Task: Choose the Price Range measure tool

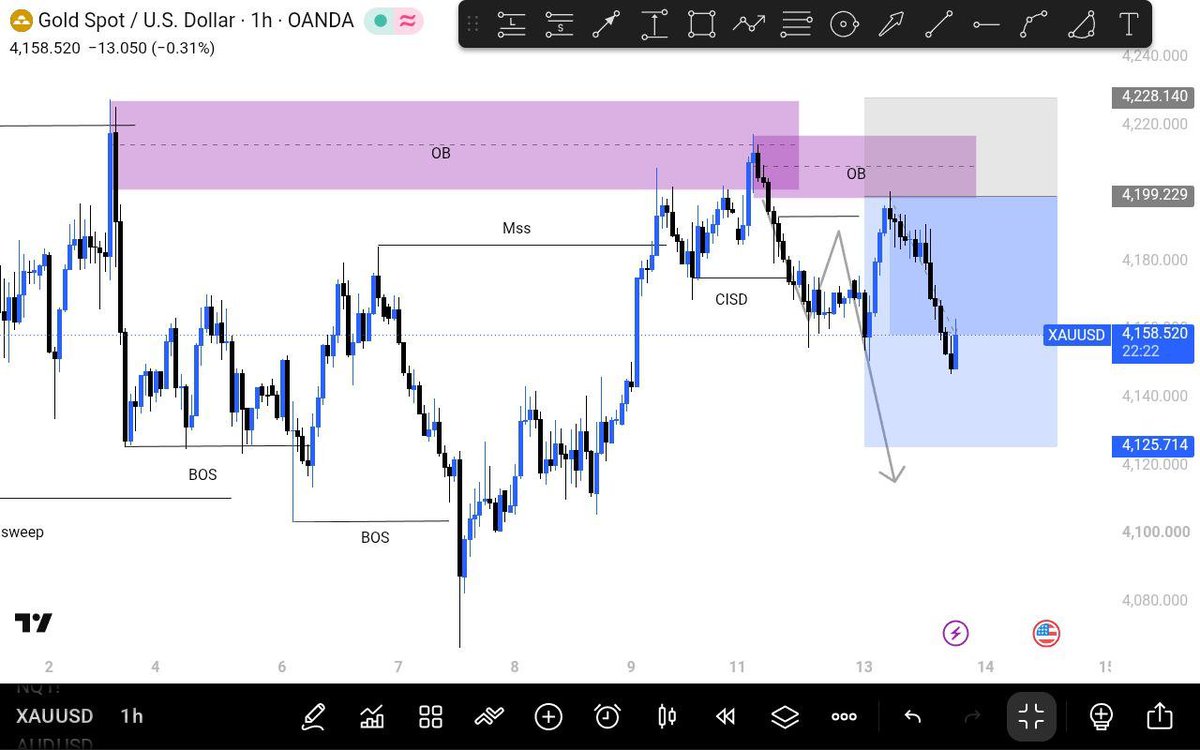Action: click(x=655, y=24)
